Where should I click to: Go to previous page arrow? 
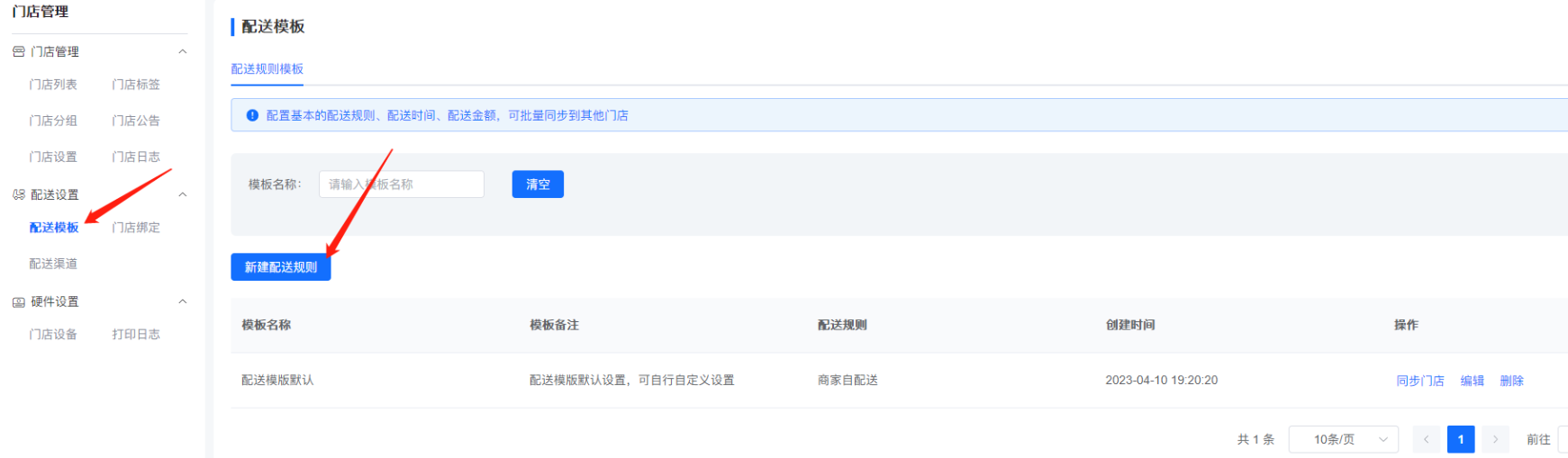point(1427,439)
